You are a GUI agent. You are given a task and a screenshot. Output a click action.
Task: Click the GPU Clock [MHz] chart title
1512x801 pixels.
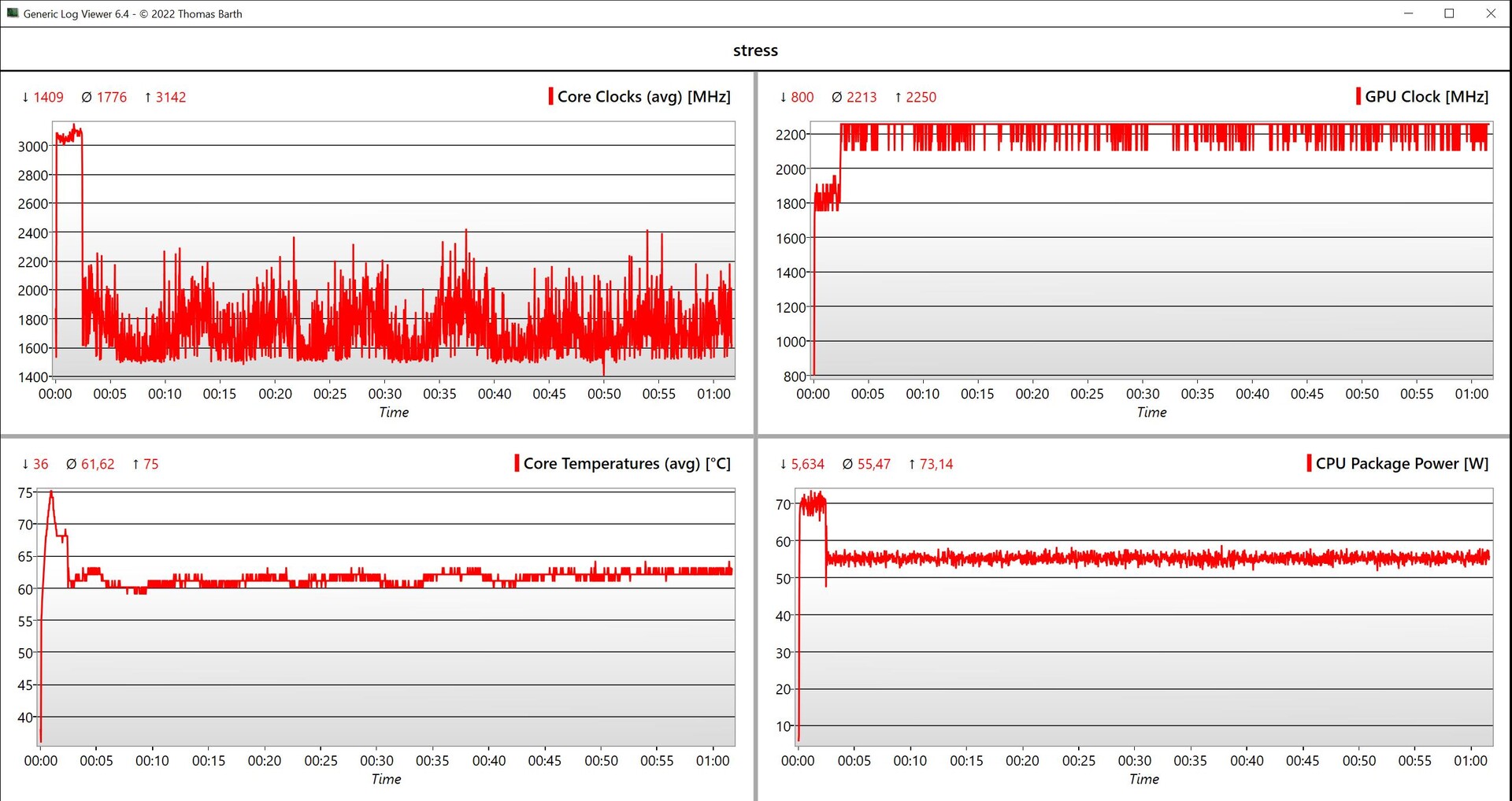click(1426, 96)
